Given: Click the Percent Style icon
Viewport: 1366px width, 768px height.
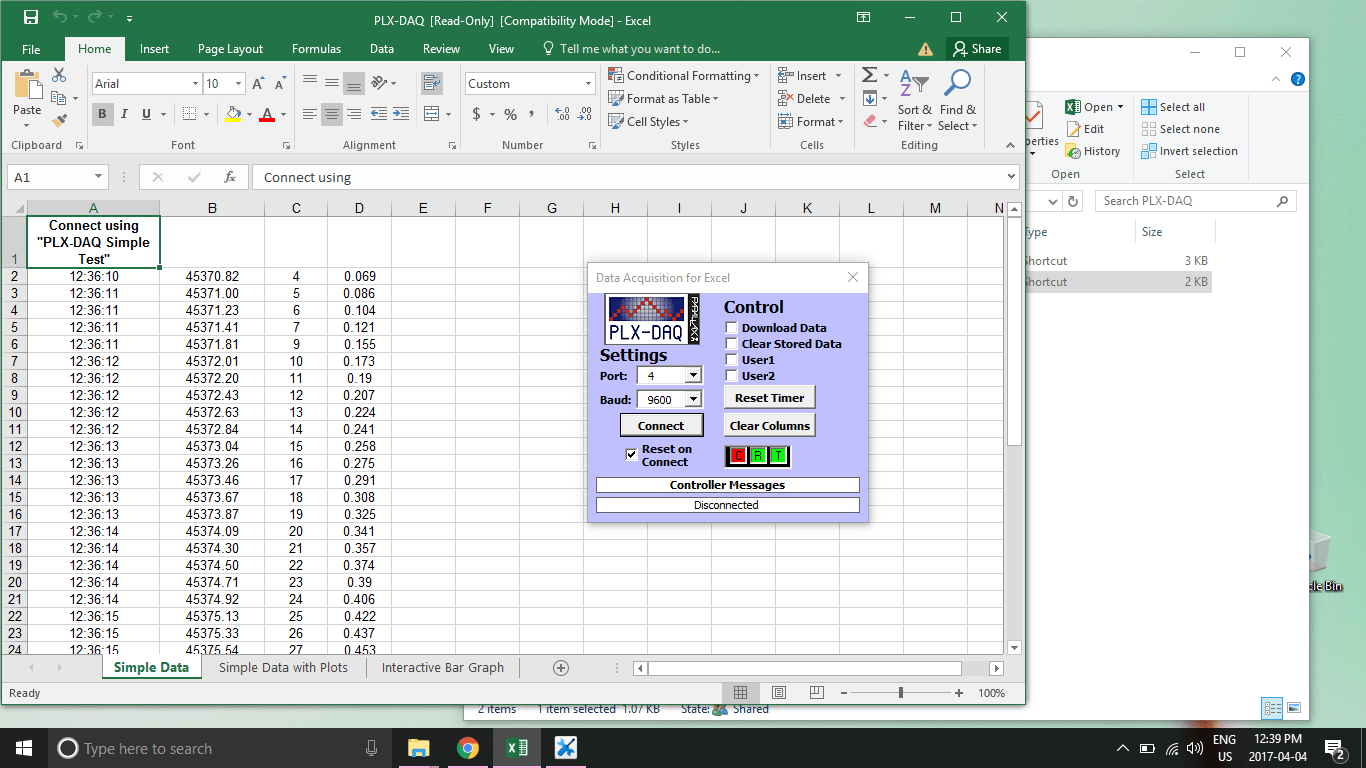Looking at the screenshot, I should click(x=510, y=114).
